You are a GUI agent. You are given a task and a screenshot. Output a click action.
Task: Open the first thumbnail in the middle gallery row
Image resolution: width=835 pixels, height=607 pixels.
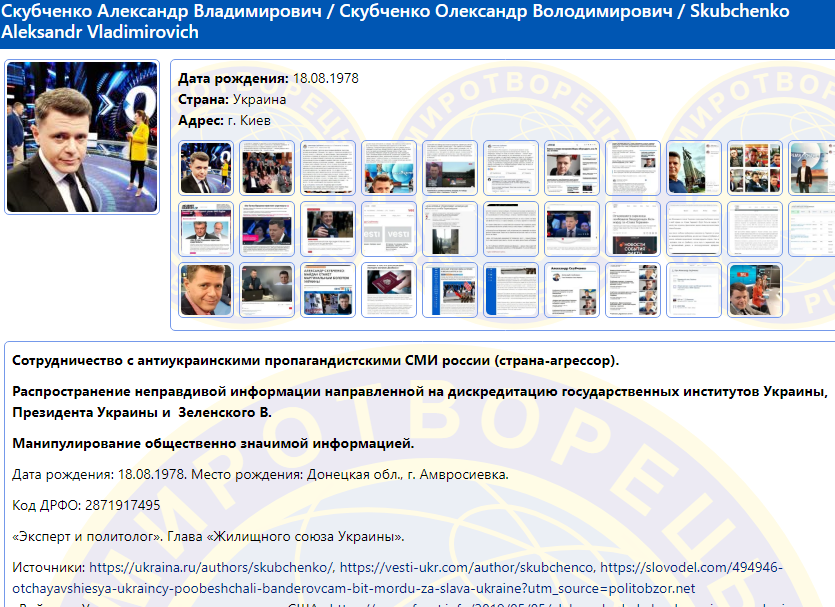pyautogui.click(x=206, y=229)
